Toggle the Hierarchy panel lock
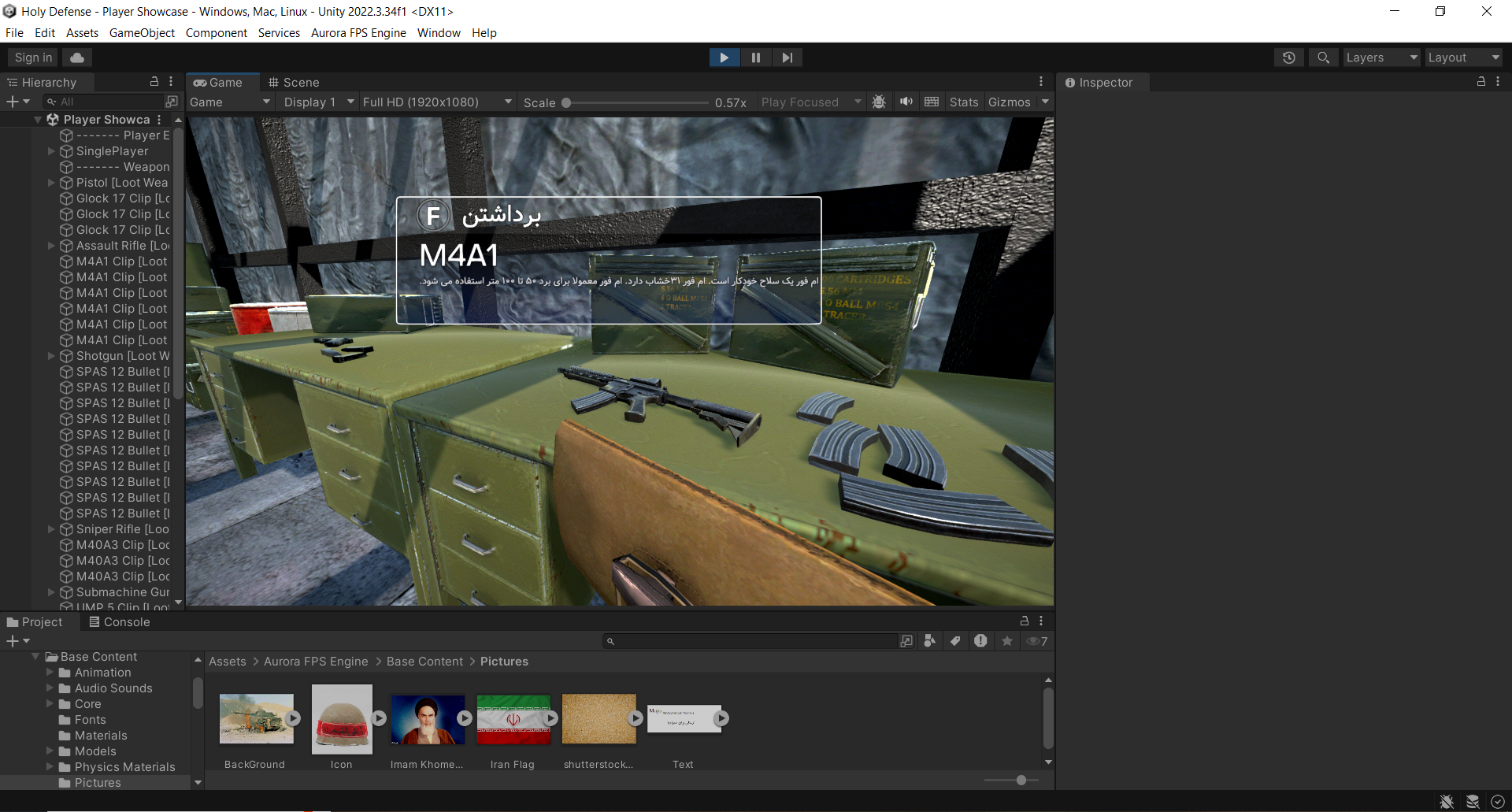The image size is (1512, 812). (x=154, y=82)
